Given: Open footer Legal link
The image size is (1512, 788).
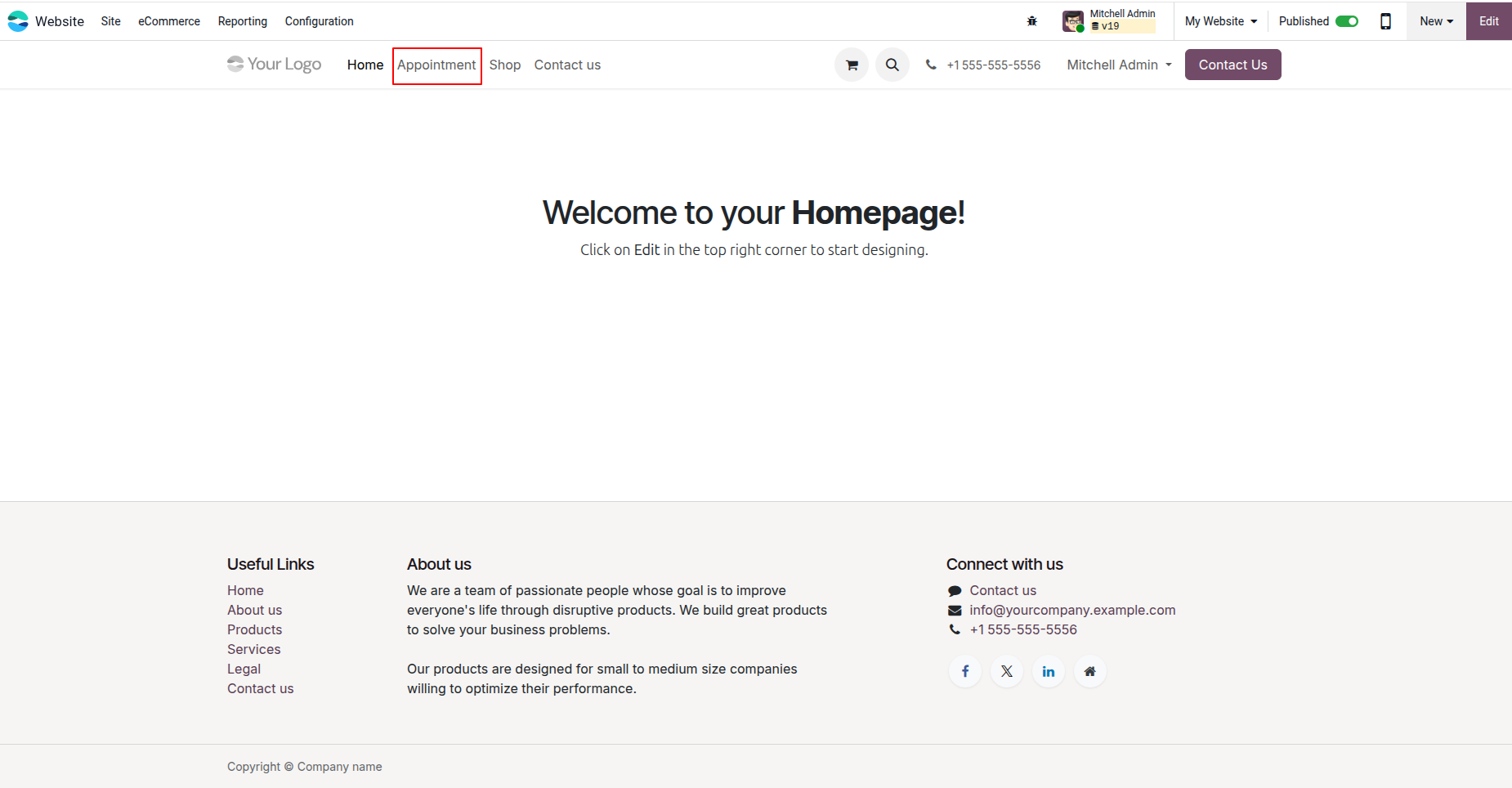Looking at the screenshot, I should click(244, 669).
